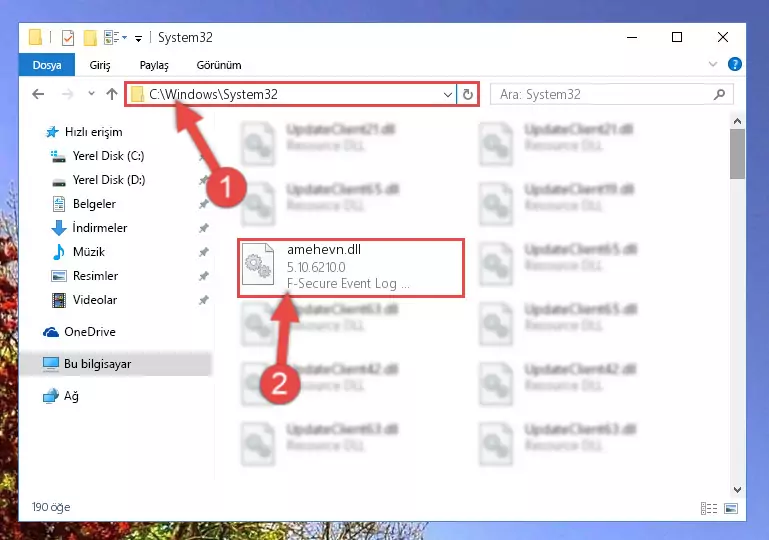The height and width of the screenshot is (540, 769).
Task: Click the New Folder quick-access icon
Action: tap(90, 38)
